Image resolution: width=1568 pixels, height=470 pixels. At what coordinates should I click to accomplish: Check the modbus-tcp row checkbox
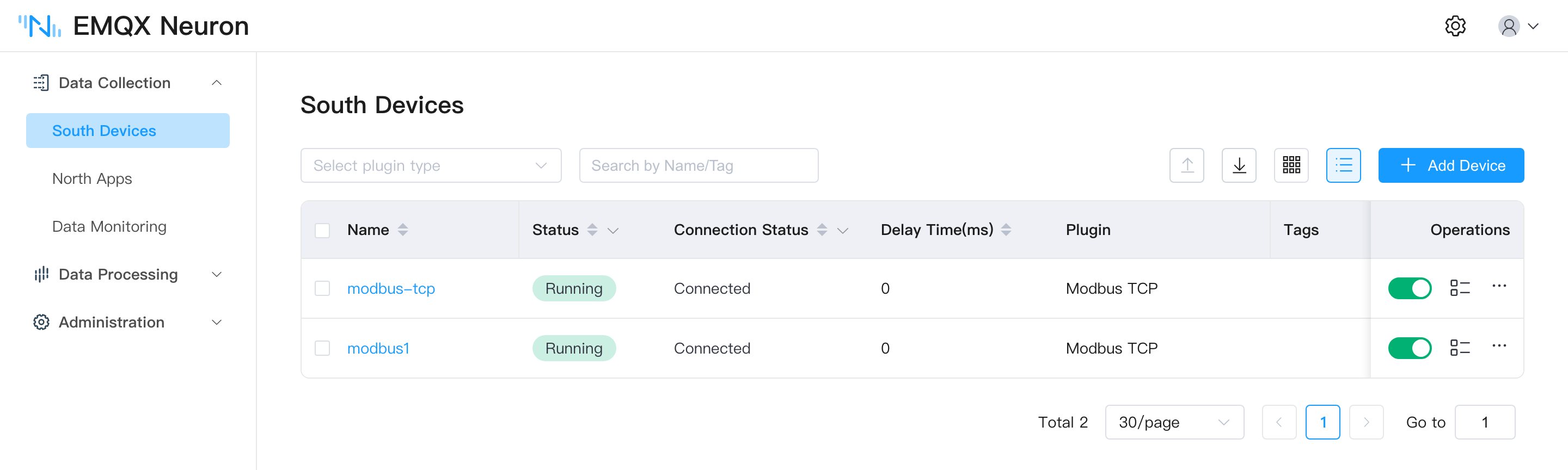click(322, 288)
